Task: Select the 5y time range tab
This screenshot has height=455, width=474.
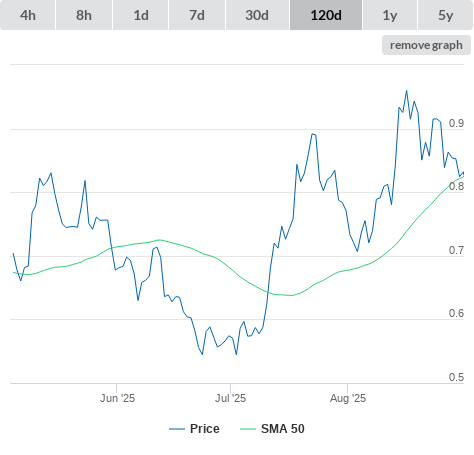Action: pos(445,15)
